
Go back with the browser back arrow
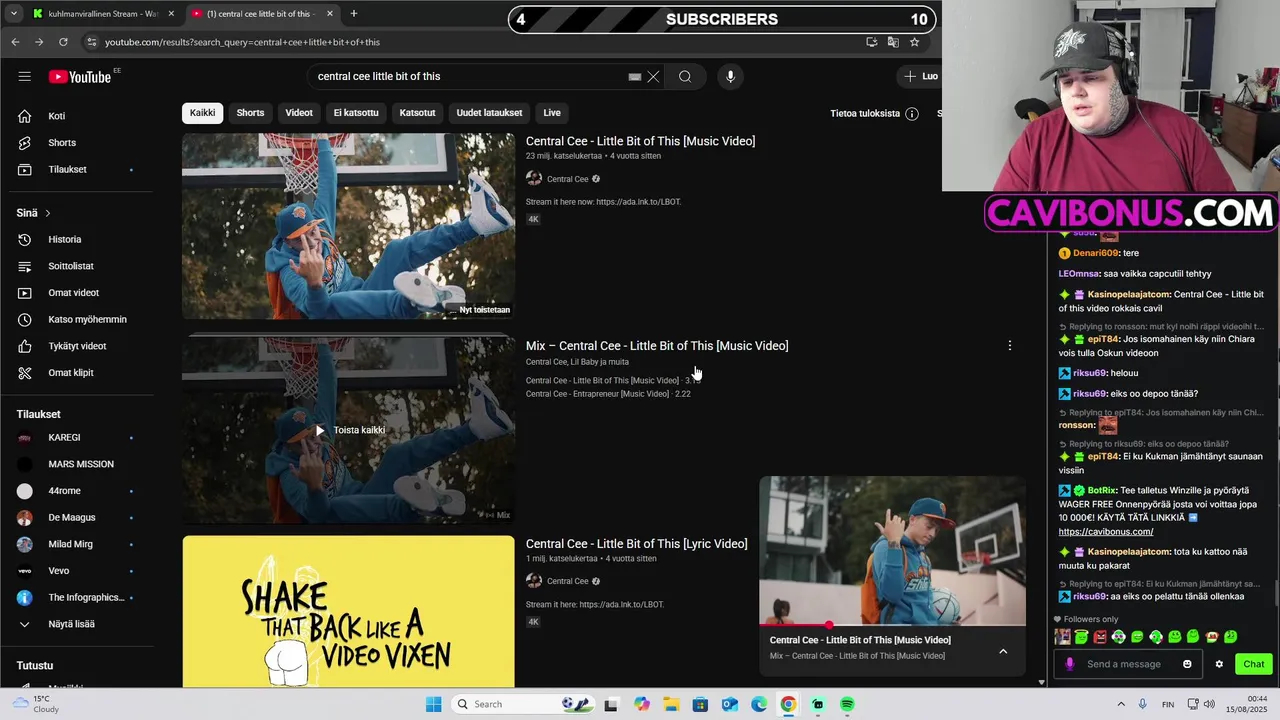pos(15,42)
